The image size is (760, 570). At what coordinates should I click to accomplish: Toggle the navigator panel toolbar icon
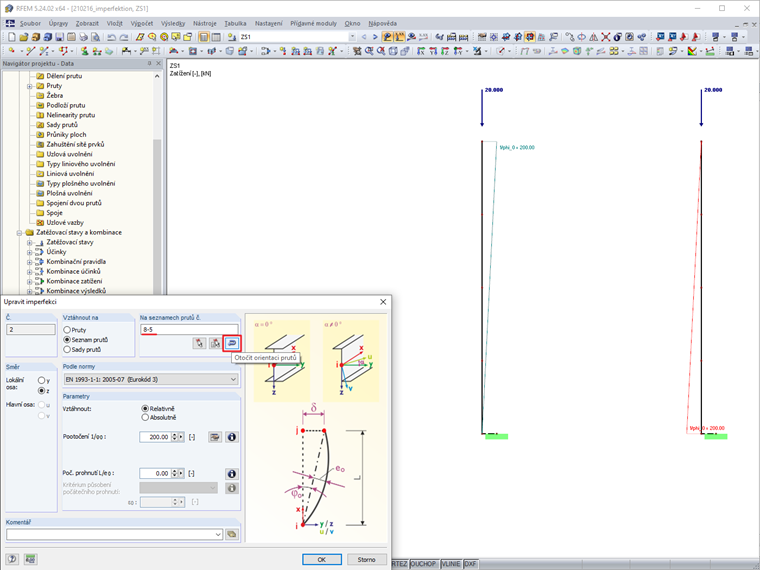coord(204,37)
